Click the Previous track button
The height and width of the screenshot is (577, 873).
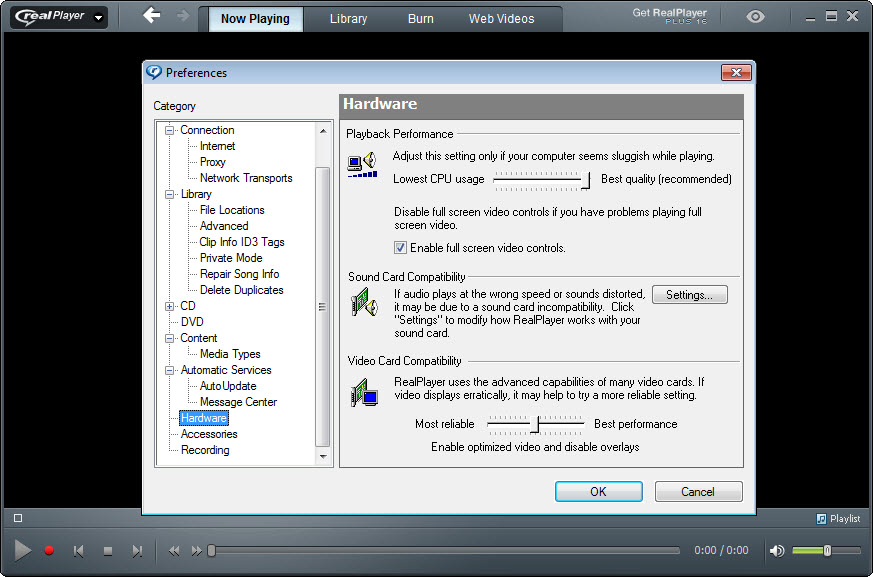(79, 551)
